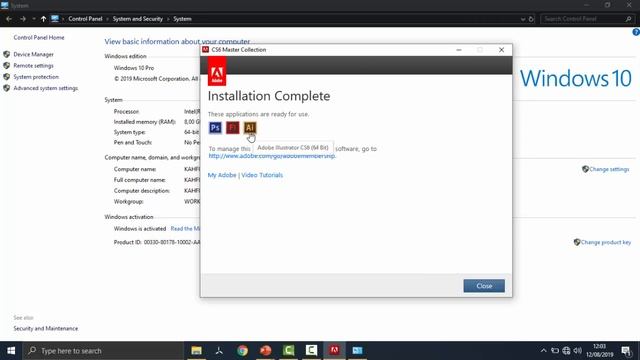This screenshot has height=360, width=640.
Task: Open Control Panel help question icon
Action: (x=636, y=32)
